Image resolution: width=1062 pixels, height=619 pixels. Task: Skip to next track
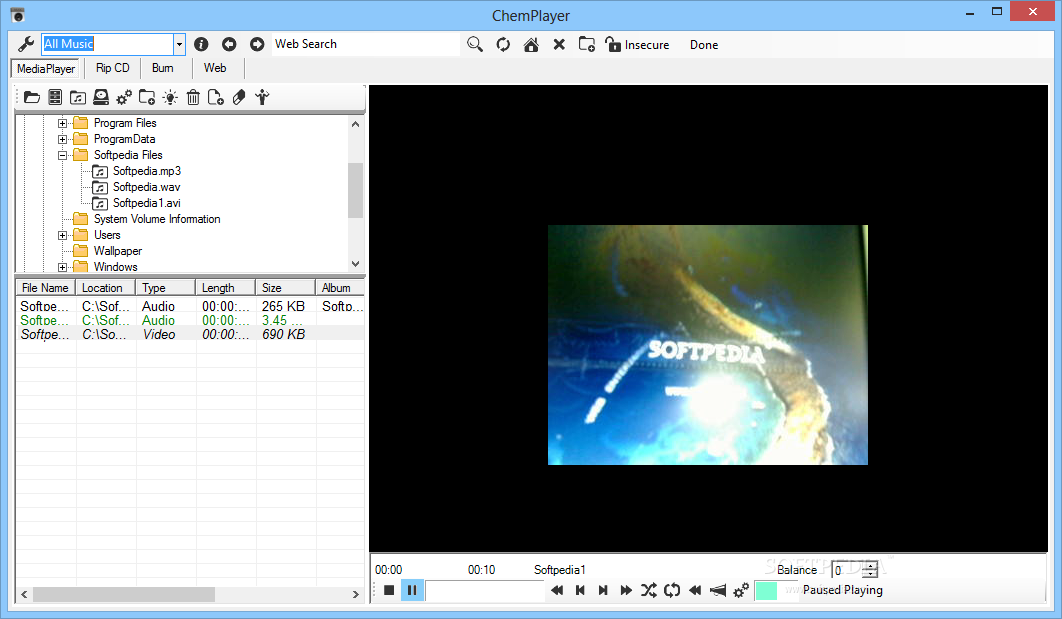(x=603, y=590)
